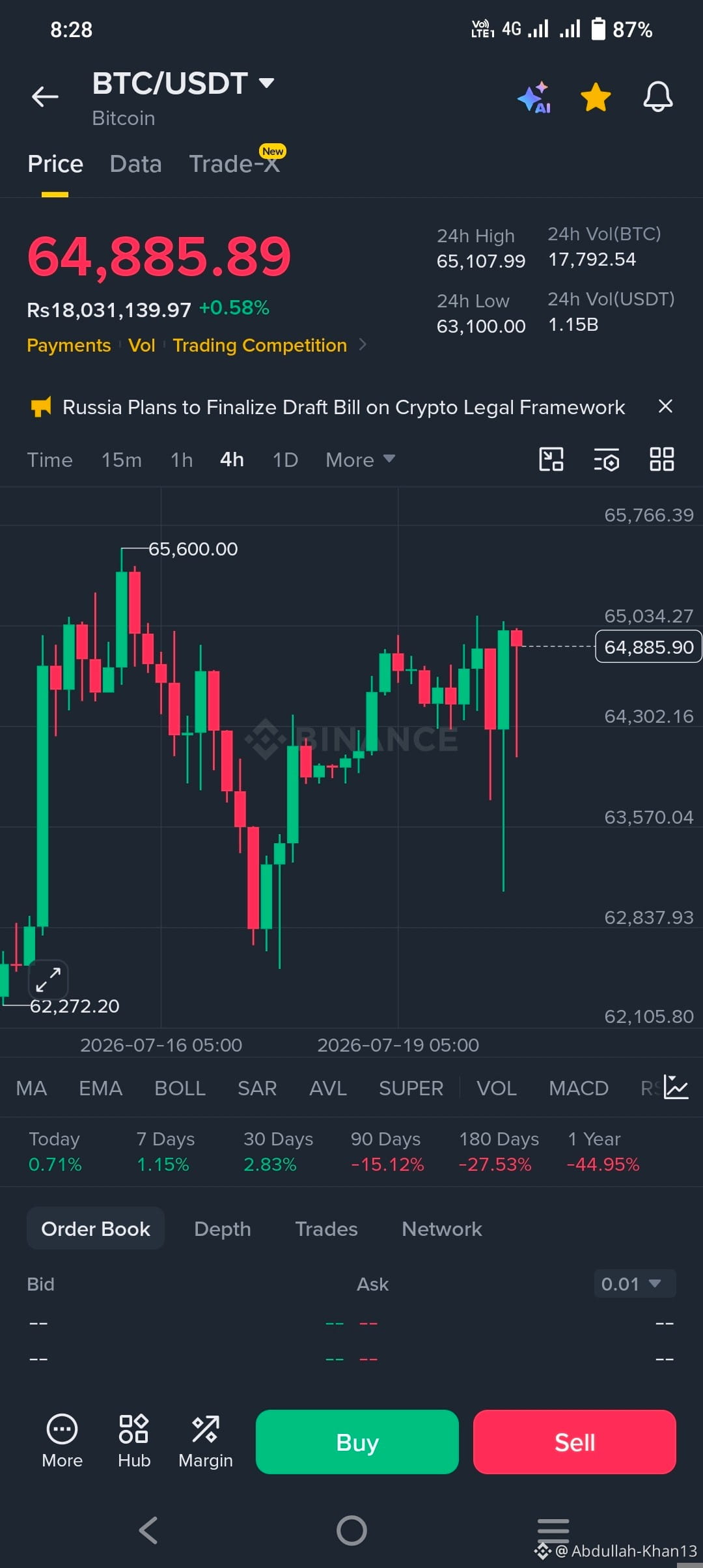Select the 180 Days performance -27.53%
This screenshot has height=1568, width=703.
(x=495, y=1164)
